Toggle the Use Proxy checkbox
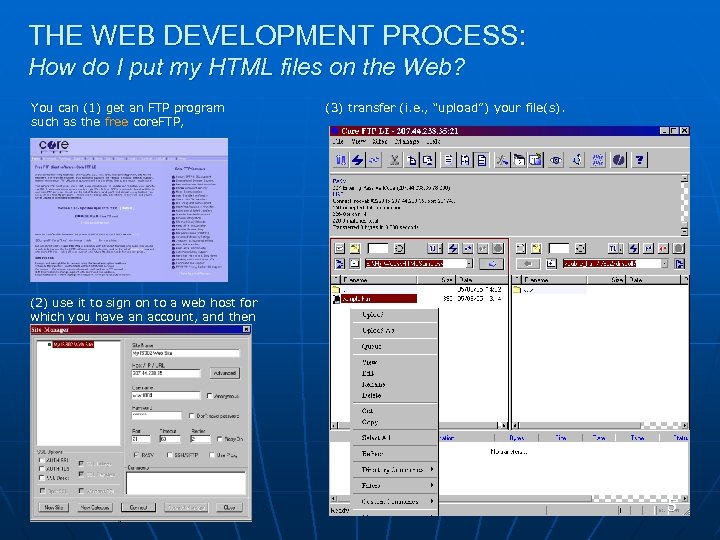Image resolution: width=720 pixels, height=540 pixels. coord(212,455)
